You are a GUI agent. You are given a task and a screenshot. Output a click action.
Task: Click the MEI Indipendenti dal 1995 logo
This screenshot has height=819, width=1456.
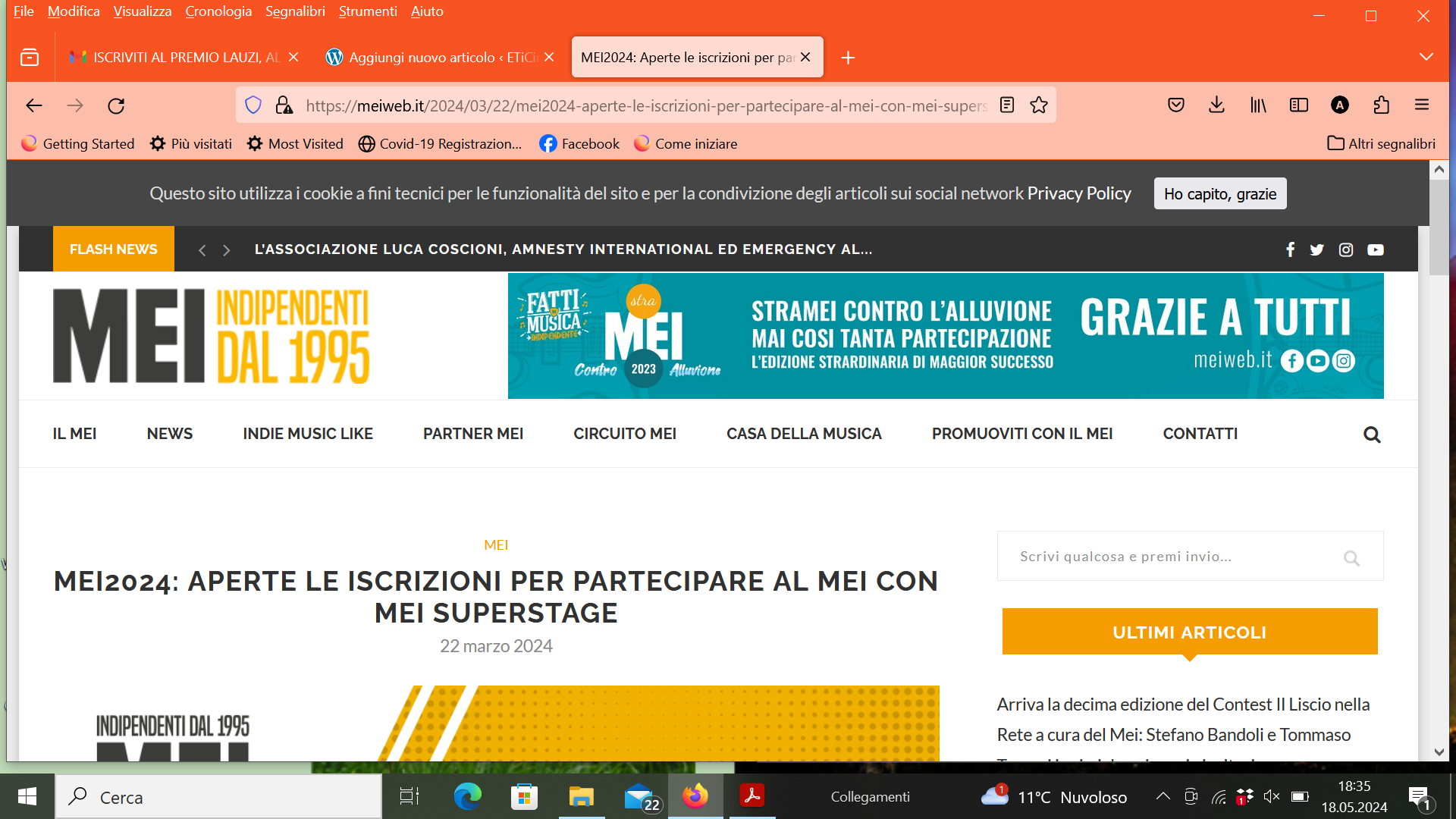212,335
